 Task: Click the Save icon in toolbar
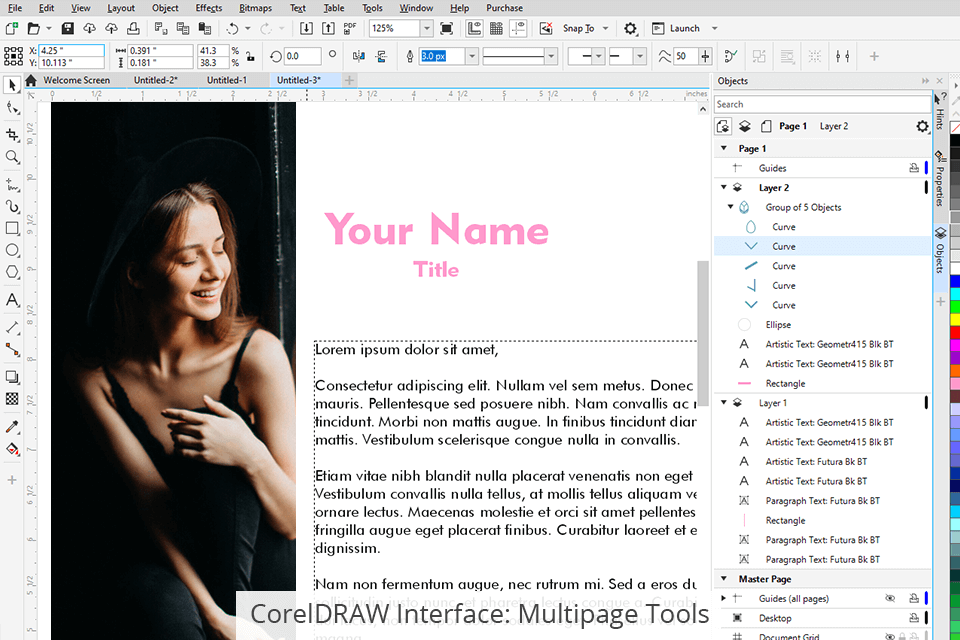(x=68, y=29)
